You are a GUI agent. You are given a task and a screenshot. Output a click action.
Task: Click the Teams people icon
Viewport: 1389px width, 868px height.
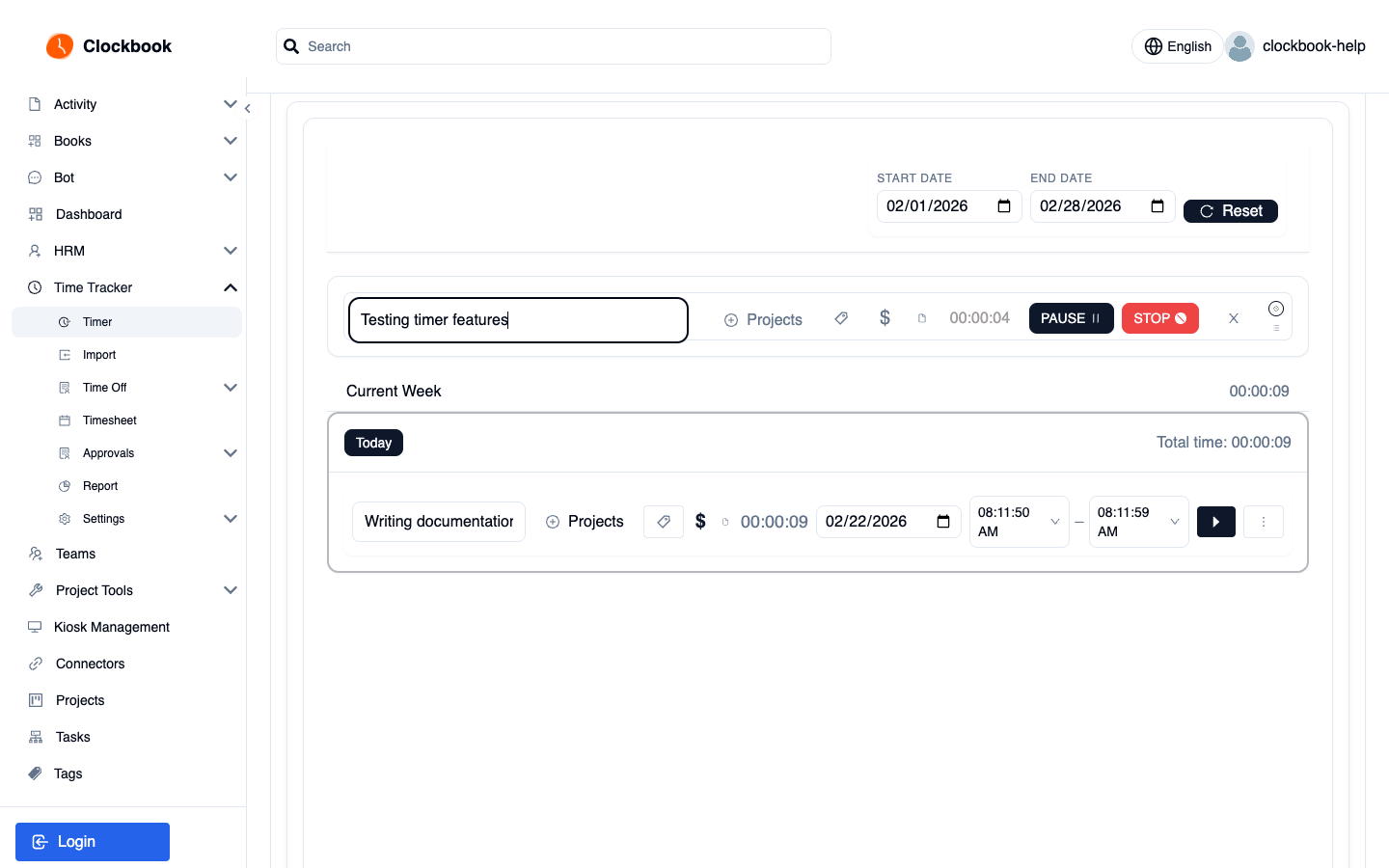pyautogui.click(x=36, y=554)
